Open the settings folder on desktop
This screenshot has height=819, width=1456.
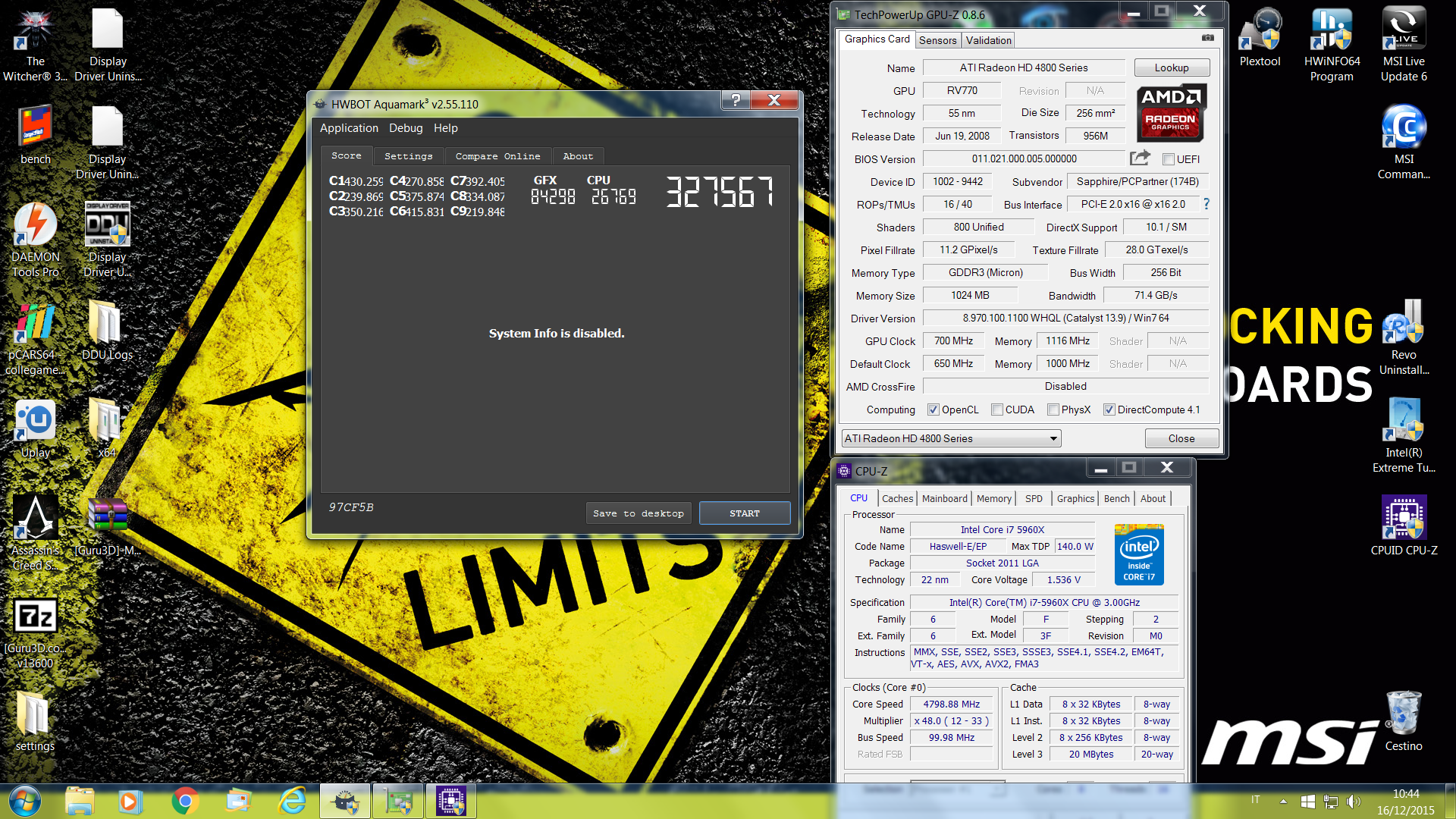pyautogui.click(x=35, y=720)
